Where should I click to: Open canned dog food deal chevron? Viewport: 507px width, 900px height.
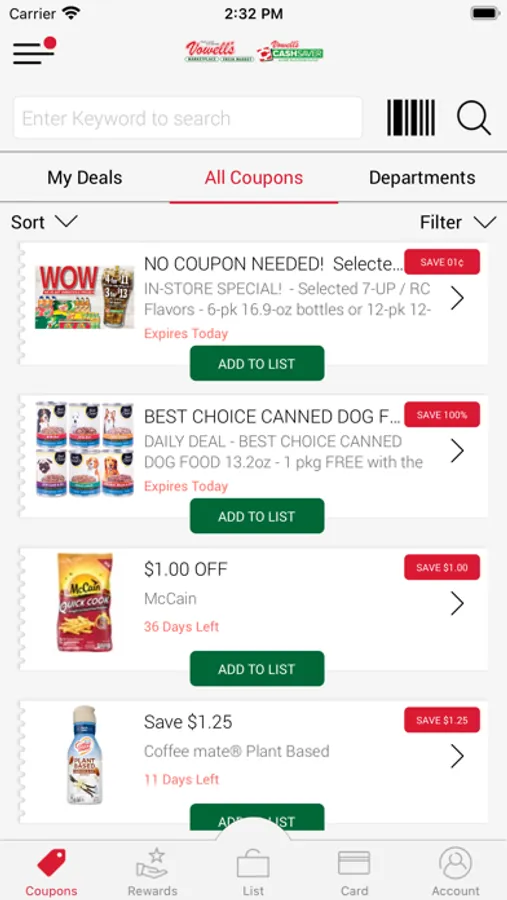pos(457,451)
